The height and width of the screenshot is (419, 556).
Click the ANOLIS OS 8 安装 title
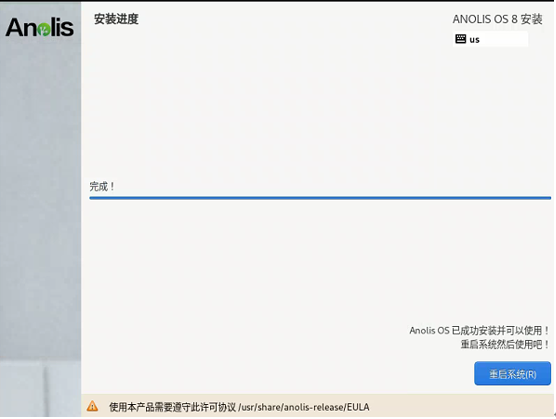click(x=497, y=19)
